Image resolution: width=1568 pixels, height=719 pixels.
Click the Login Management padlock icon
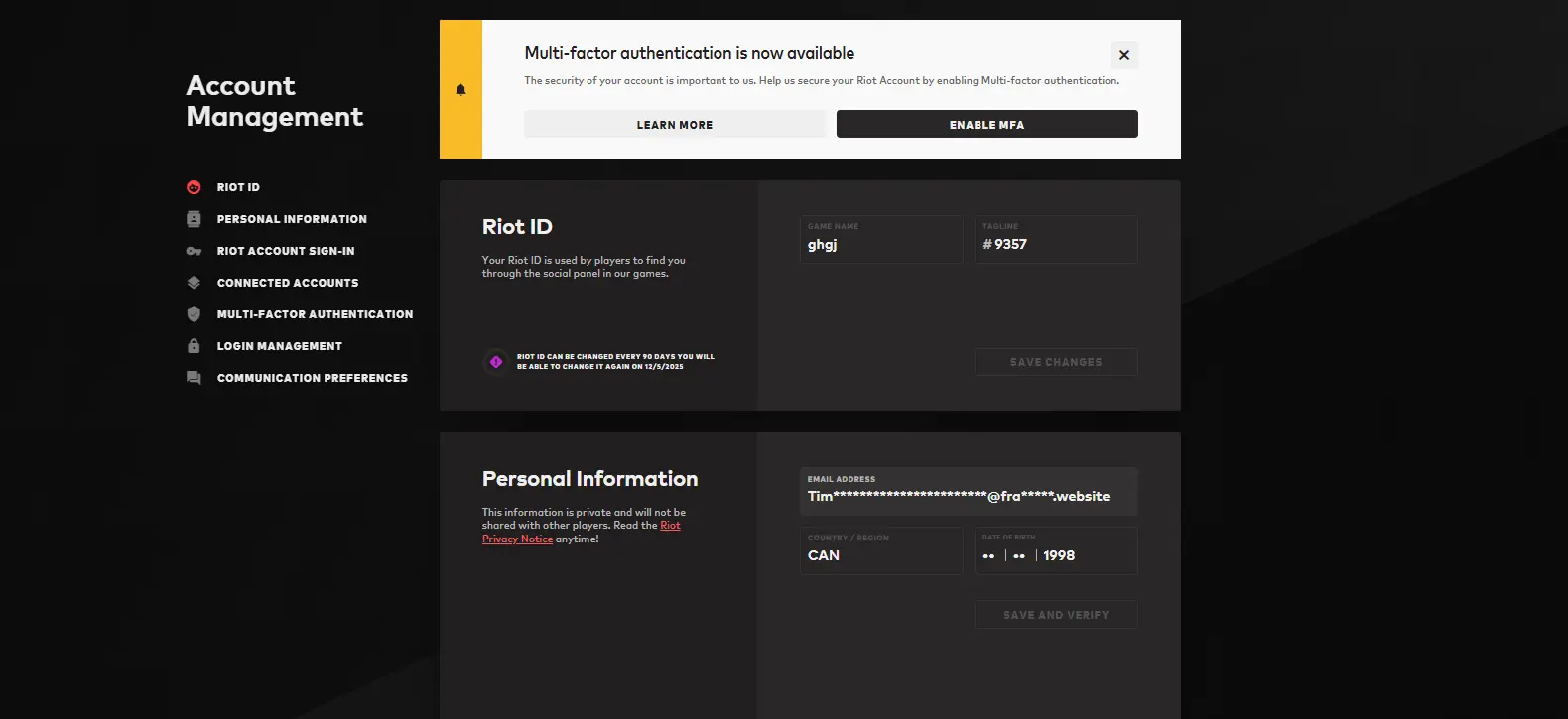194,346
